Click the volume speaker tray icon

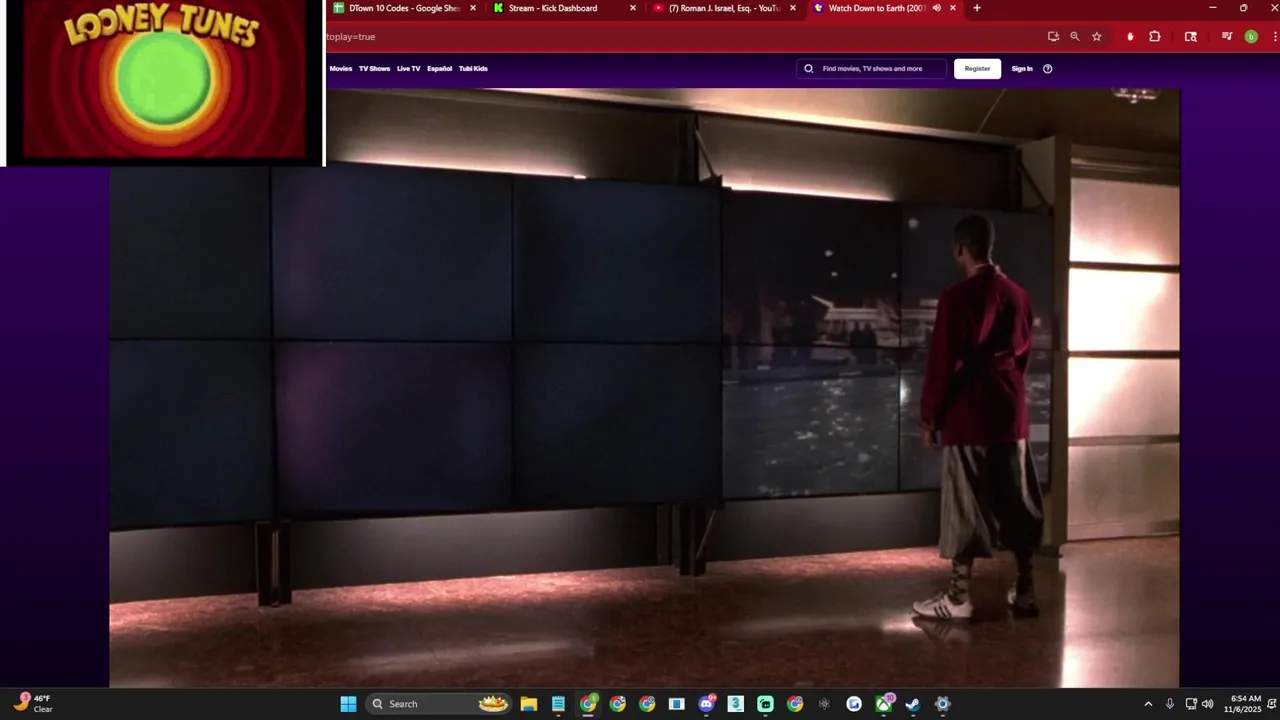tap(1207, 704)
